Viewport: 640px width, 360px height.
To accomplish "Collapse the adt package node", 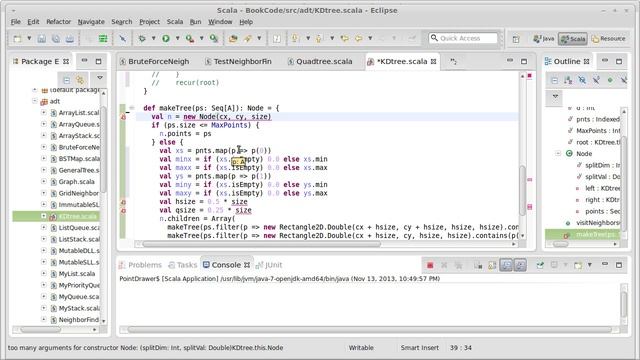I will (35, 101).
